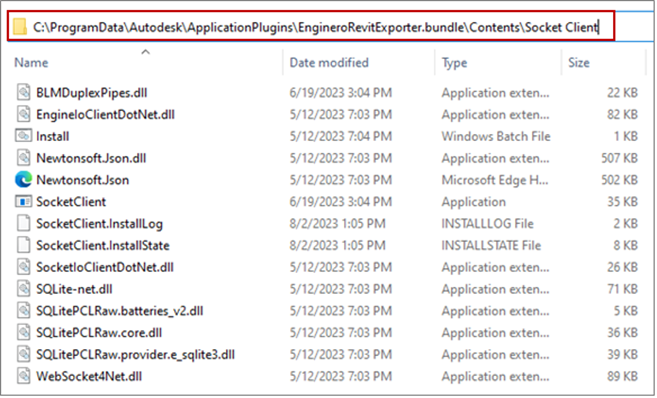
Task: Click 8/2/2023 1:05 PM date for InstallLog
Action: [337, 224]
